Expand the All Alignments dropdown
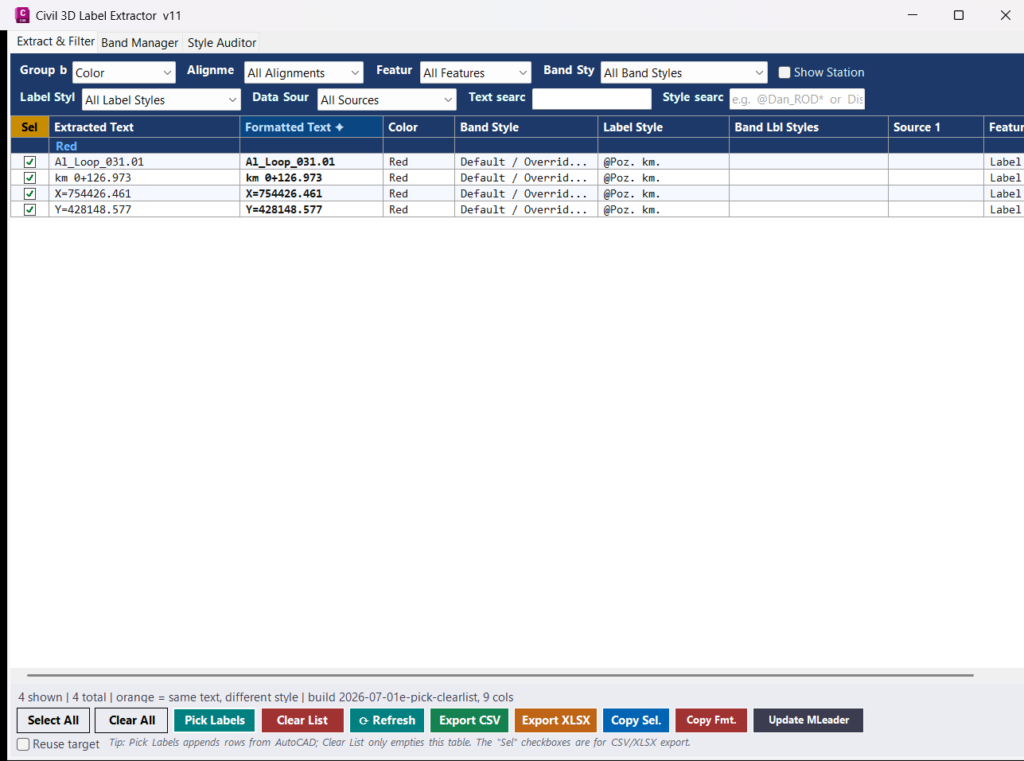Image resolution: width=1024 pixels, height=761 pixels. [304, 73]
